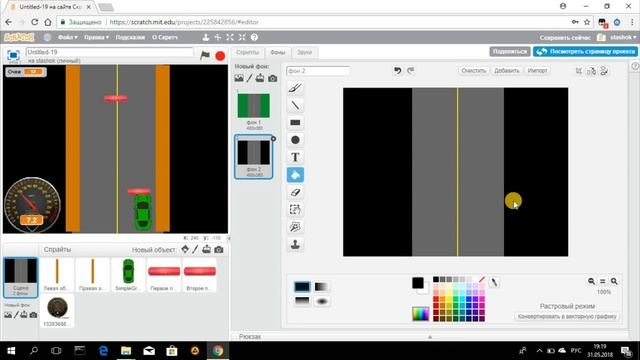
Task: Choose the horizontal gradient fill option
Action: click(x=322, y=287)
